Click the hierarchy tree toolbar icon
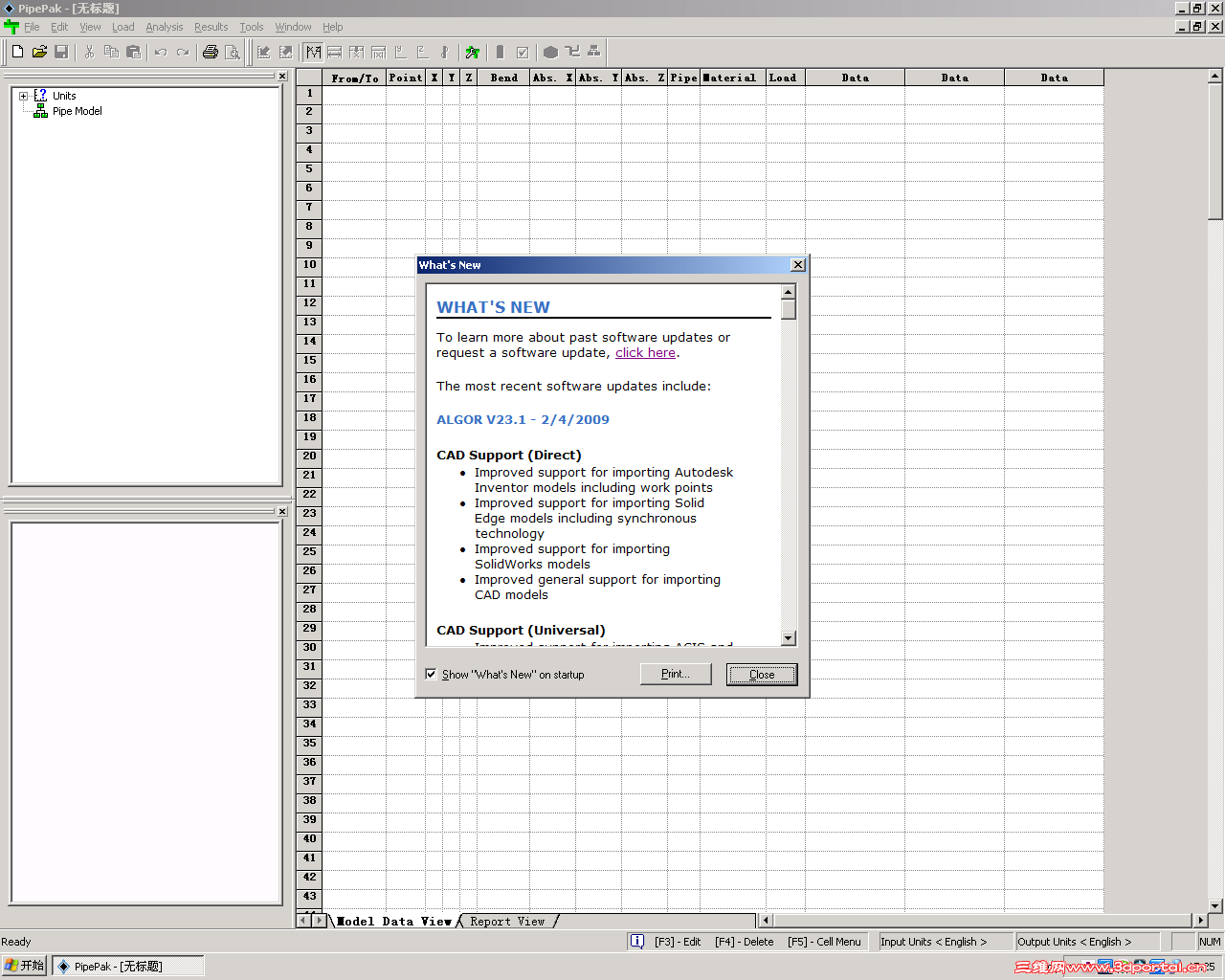This screenshot has height=980, width=1225. pyautogui.click(x=594, y=52)
